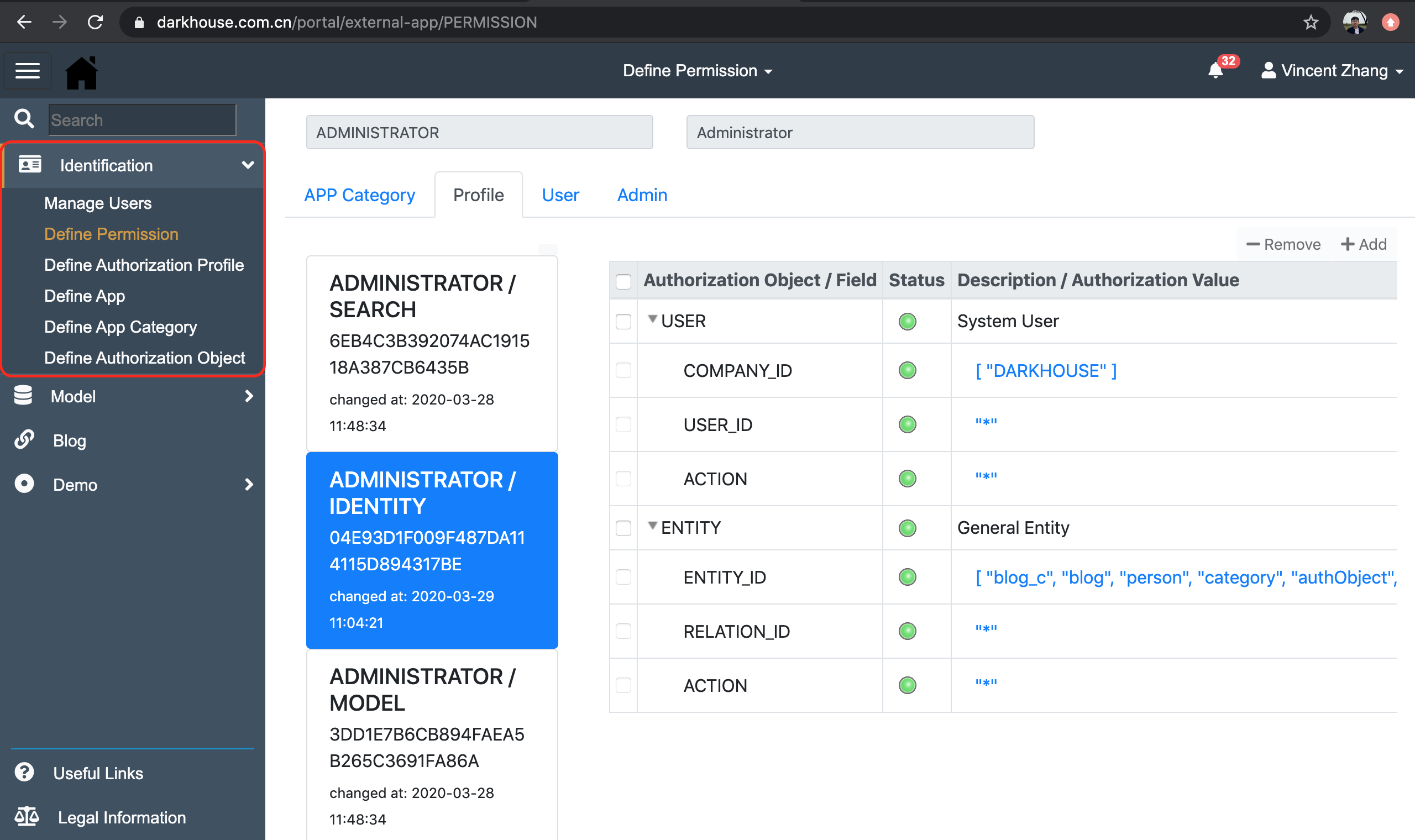The width and height of the screenshot is (1415, 840).
Task: Click the Blog link icon
Action: point(24,440)
